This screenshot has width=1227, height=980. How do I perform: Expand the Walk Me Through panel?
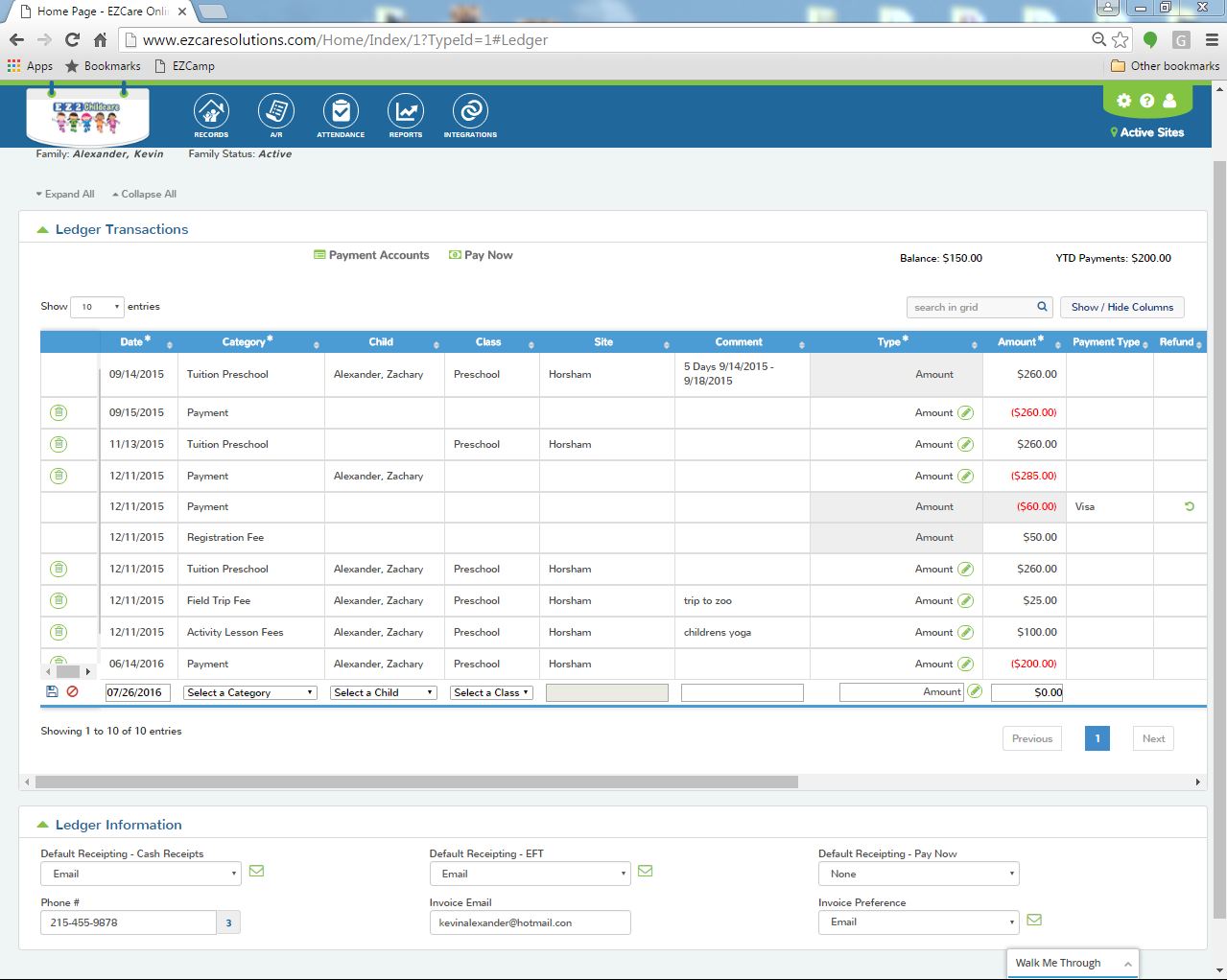point(1073,963)
